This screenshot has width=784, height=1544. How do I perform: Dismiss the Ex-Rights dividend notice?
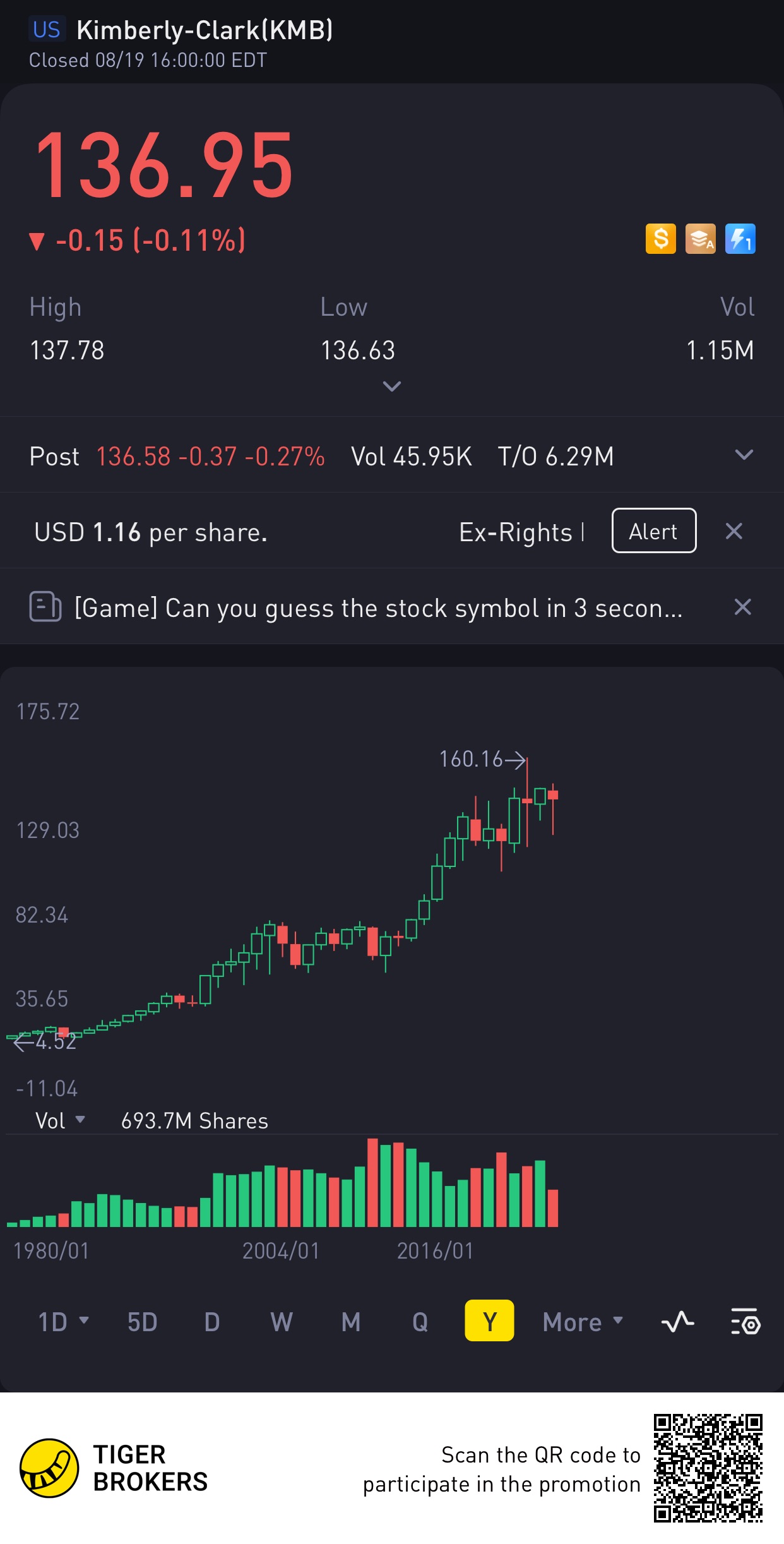click(x=734, y=531)
